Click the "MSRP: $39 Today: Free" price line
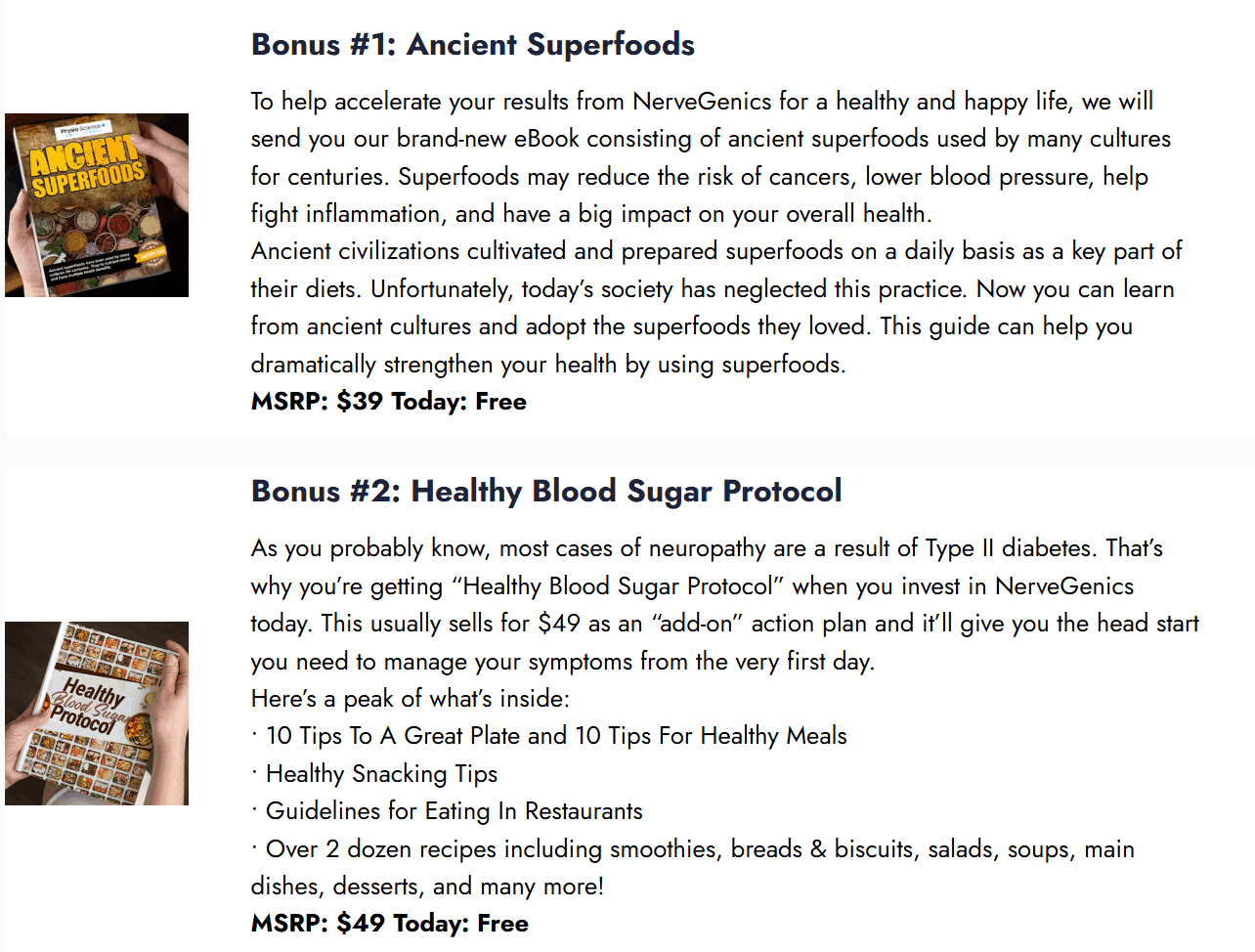The image size is (1255, 952). tap(389, 402)
